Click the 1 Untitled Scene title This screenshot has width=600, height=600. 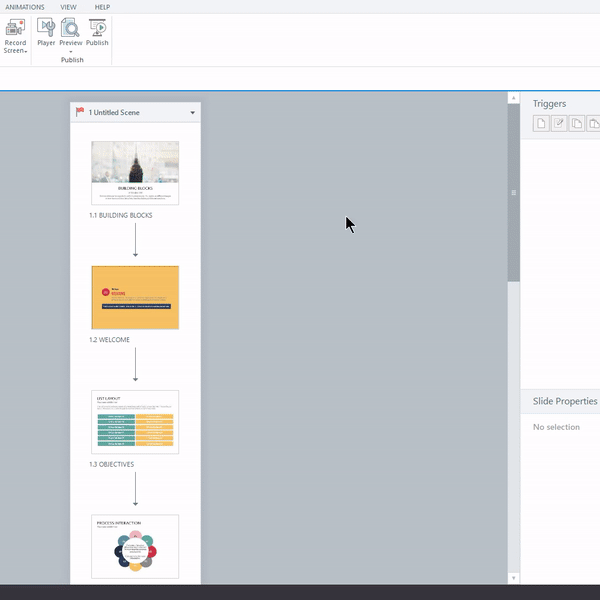[114, 112]
